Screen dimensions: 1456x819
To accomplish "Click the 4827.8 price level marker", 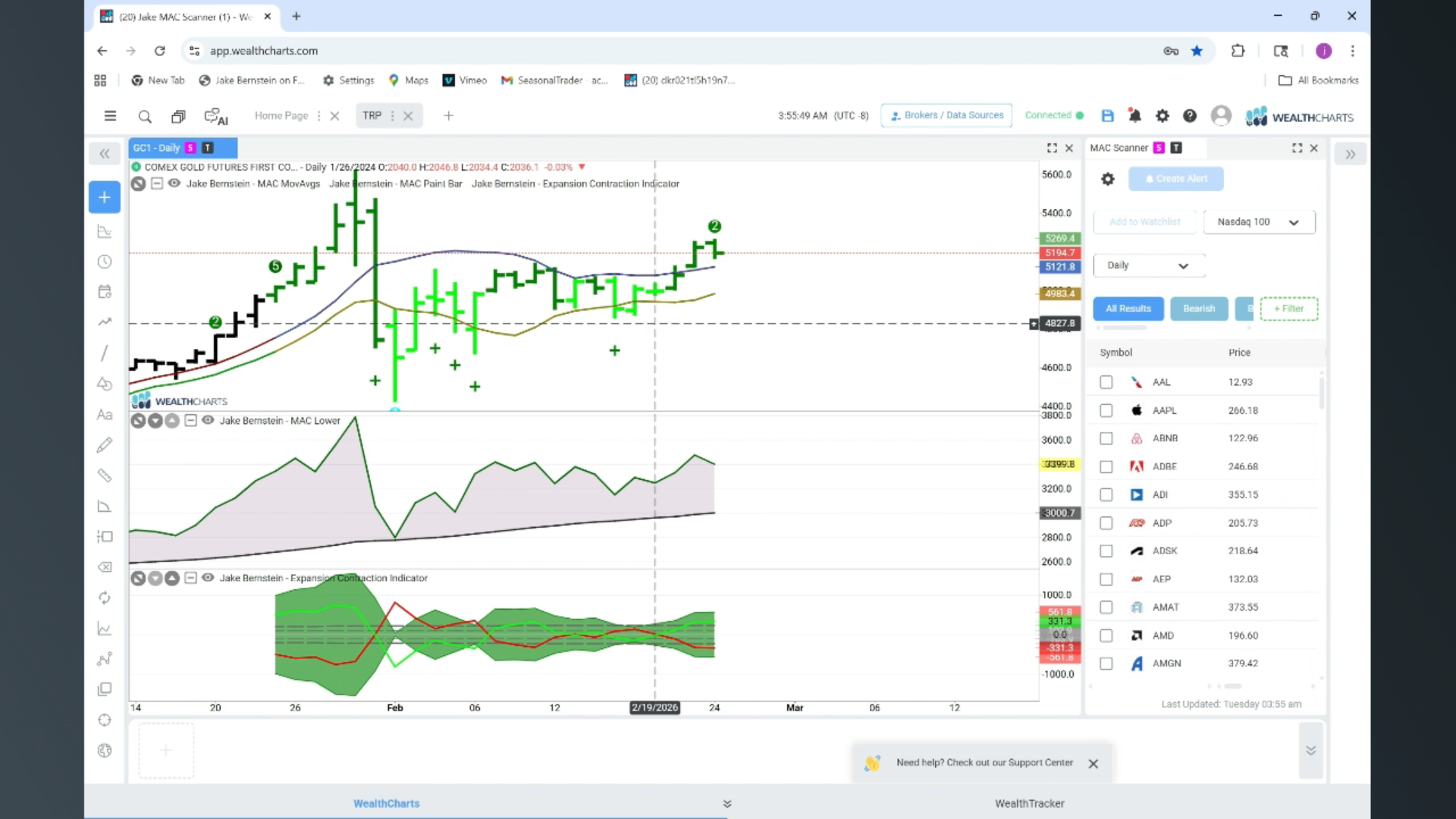I will (1059, 324).
